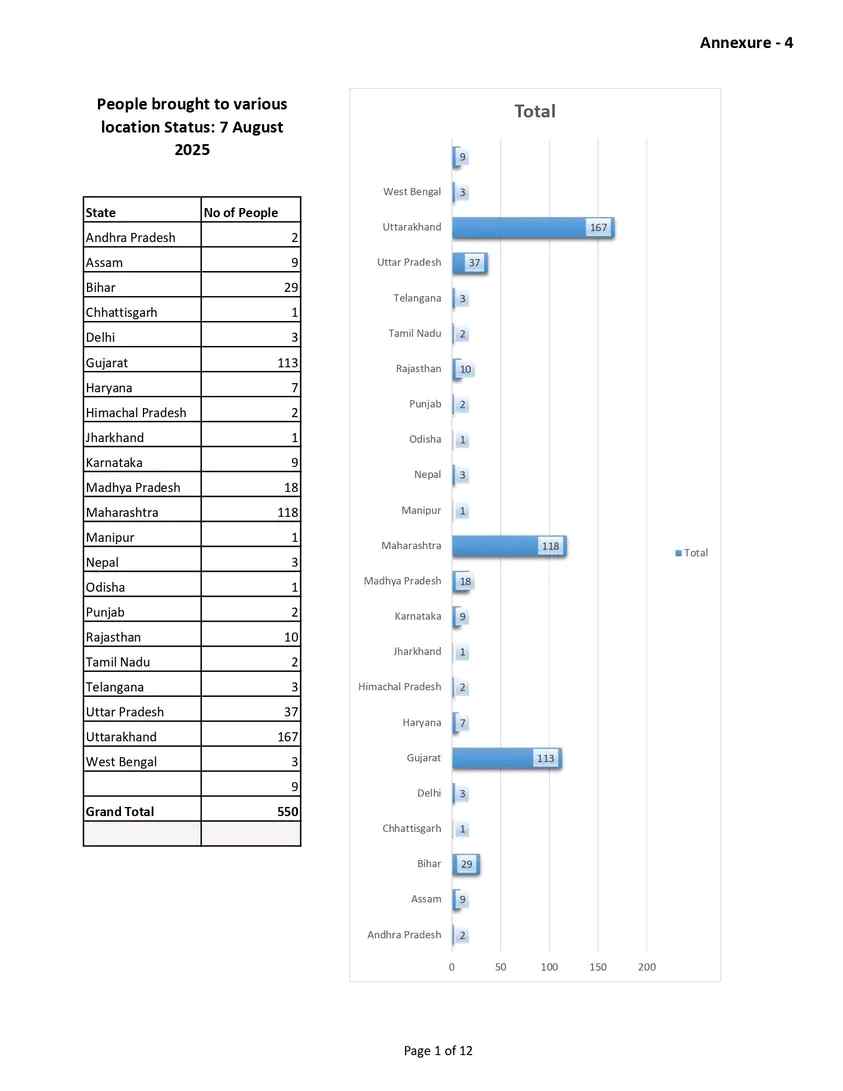Select the Andhra Pradesh table cell

pos(141,237)
